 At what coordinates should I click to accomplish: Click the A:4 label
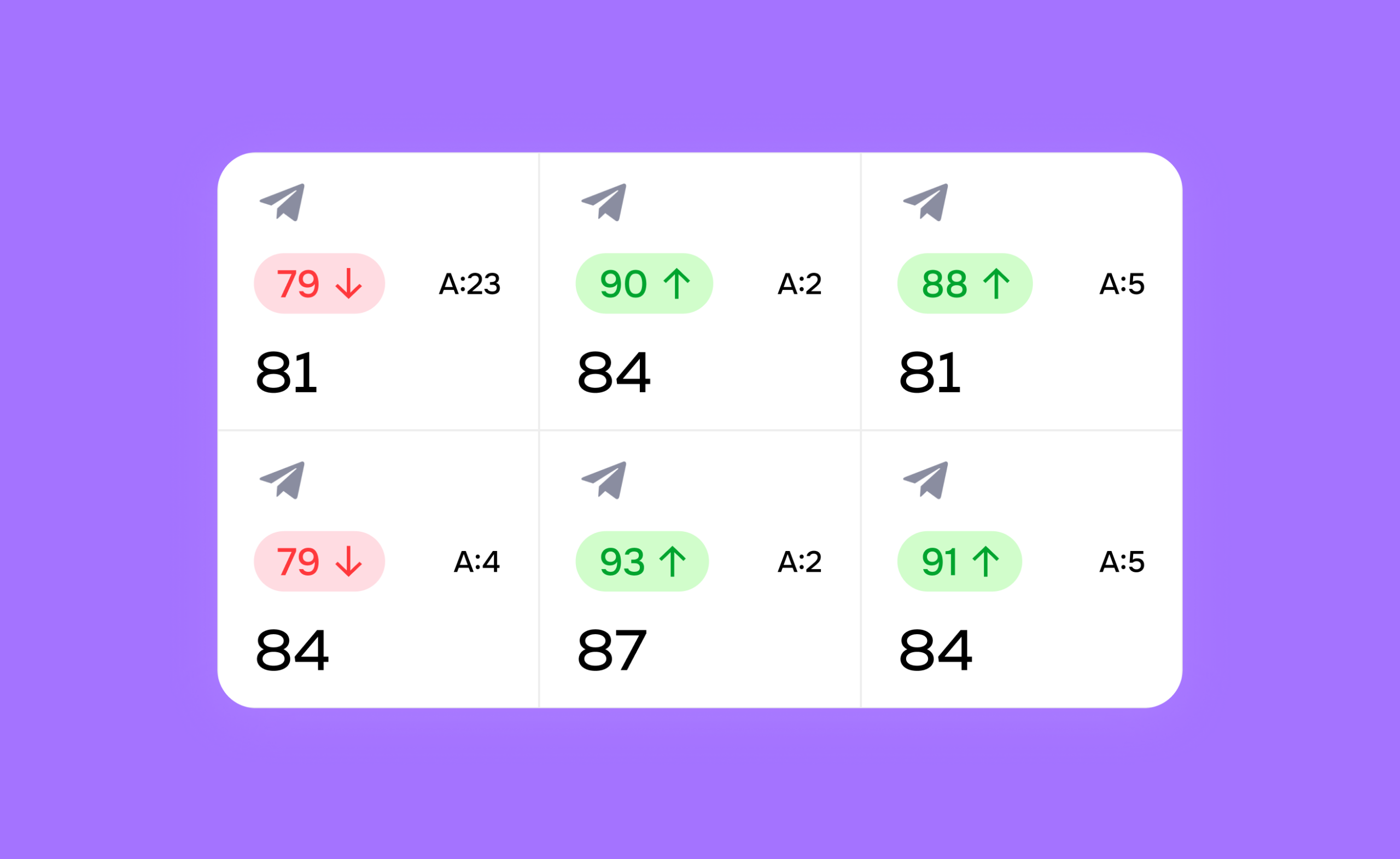point(477,562)
